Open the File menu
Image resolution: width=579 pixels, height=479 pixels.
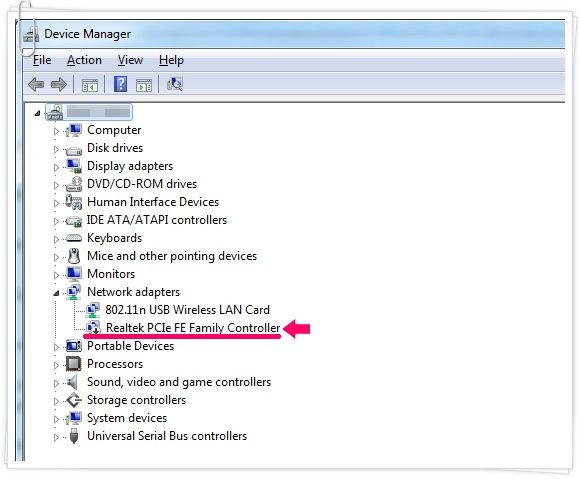[x=42, y=60]
